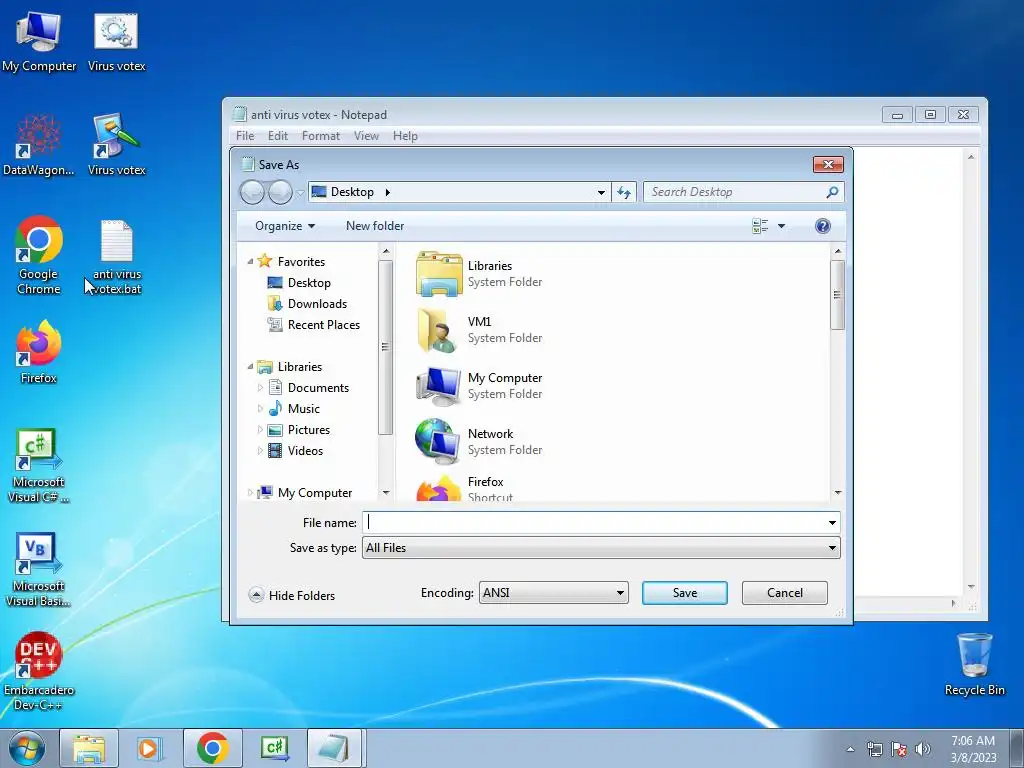
Task: Click the Save button
Action: click(684, 593)
